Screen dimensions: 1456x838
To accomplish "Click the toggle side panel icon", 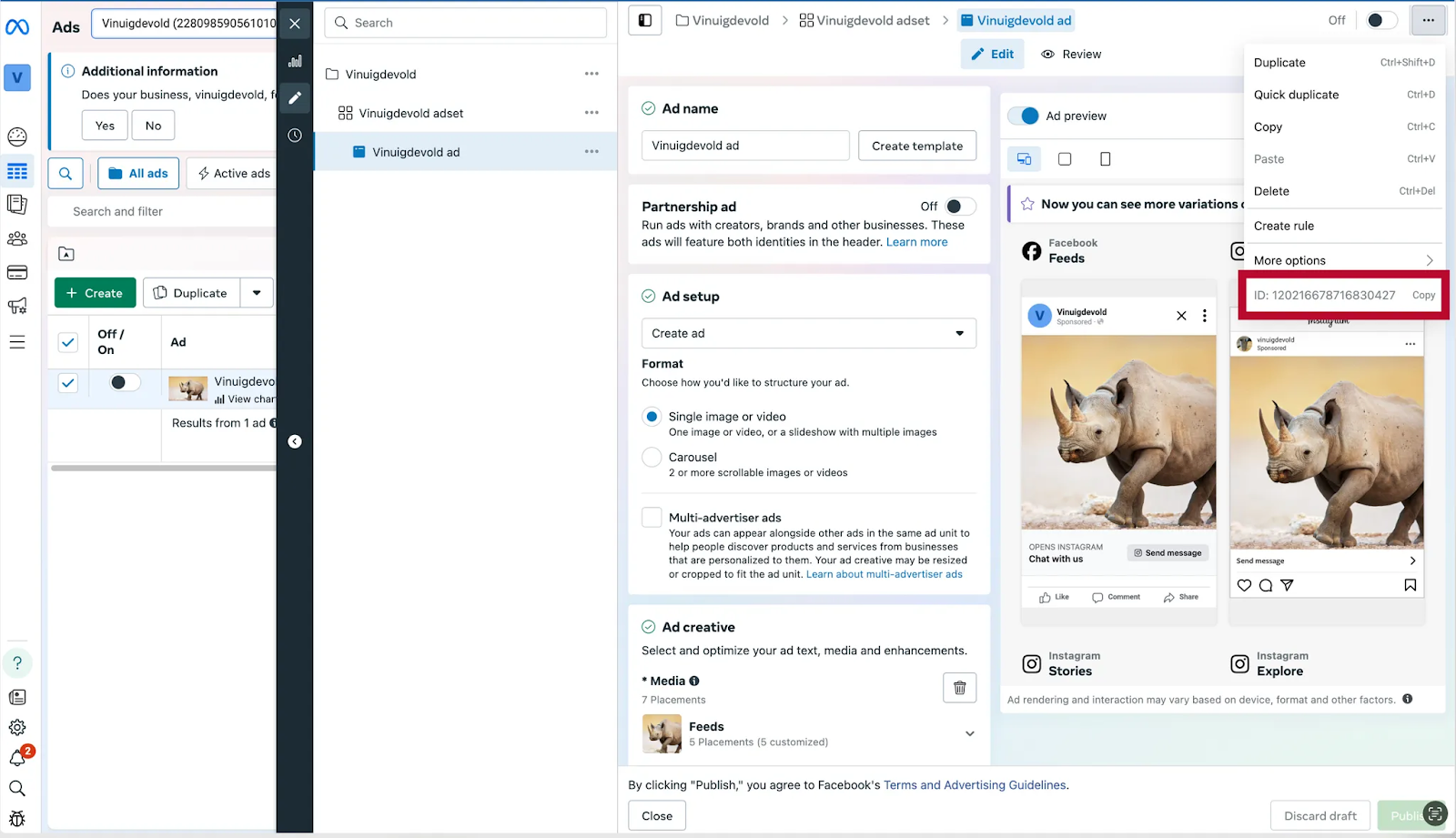I will [x=645, y=20].
